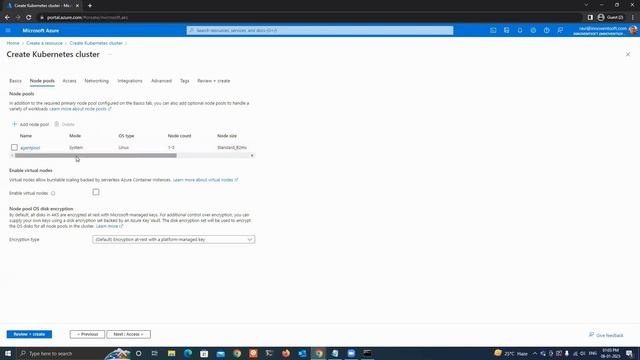
Task: Launch Firefox from the taskbar
Action: pos(286,353)
